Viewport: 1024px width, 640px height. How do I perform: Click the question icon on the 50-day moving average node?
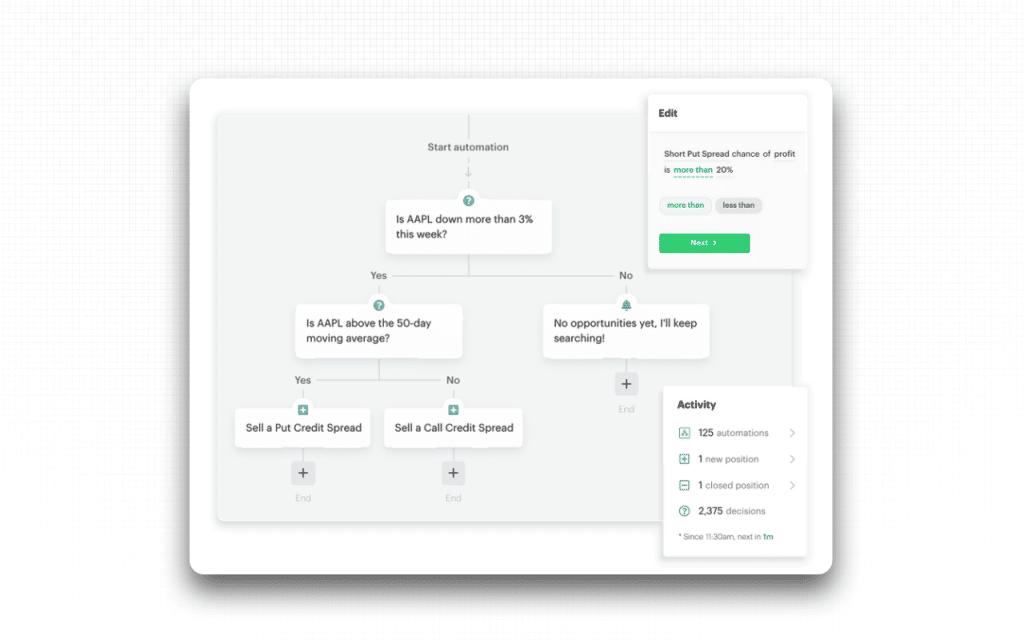(378, 305)
